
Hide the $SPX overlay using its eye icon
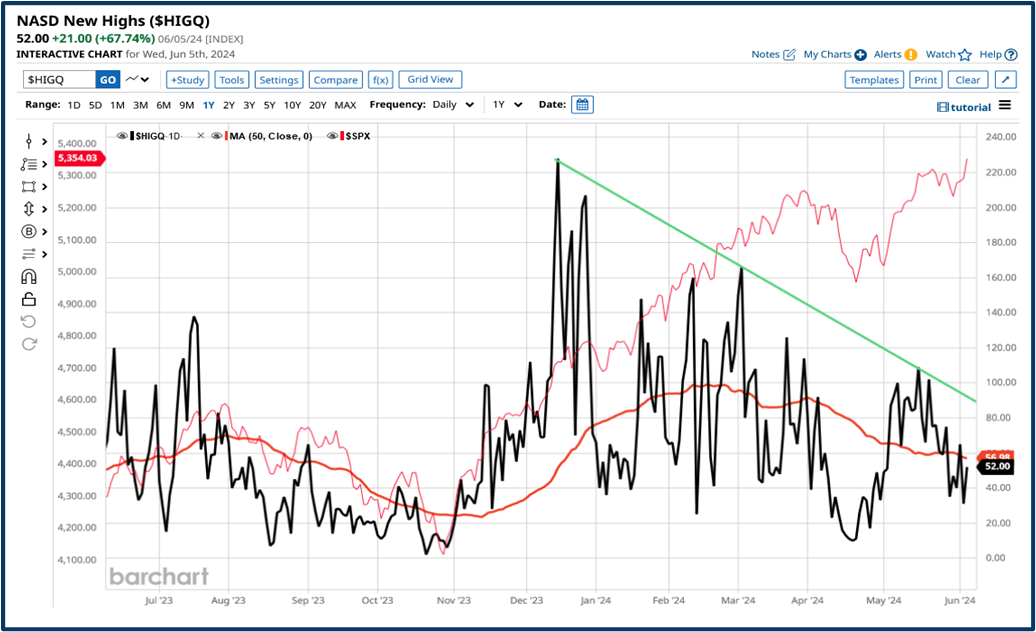[331, 134]
